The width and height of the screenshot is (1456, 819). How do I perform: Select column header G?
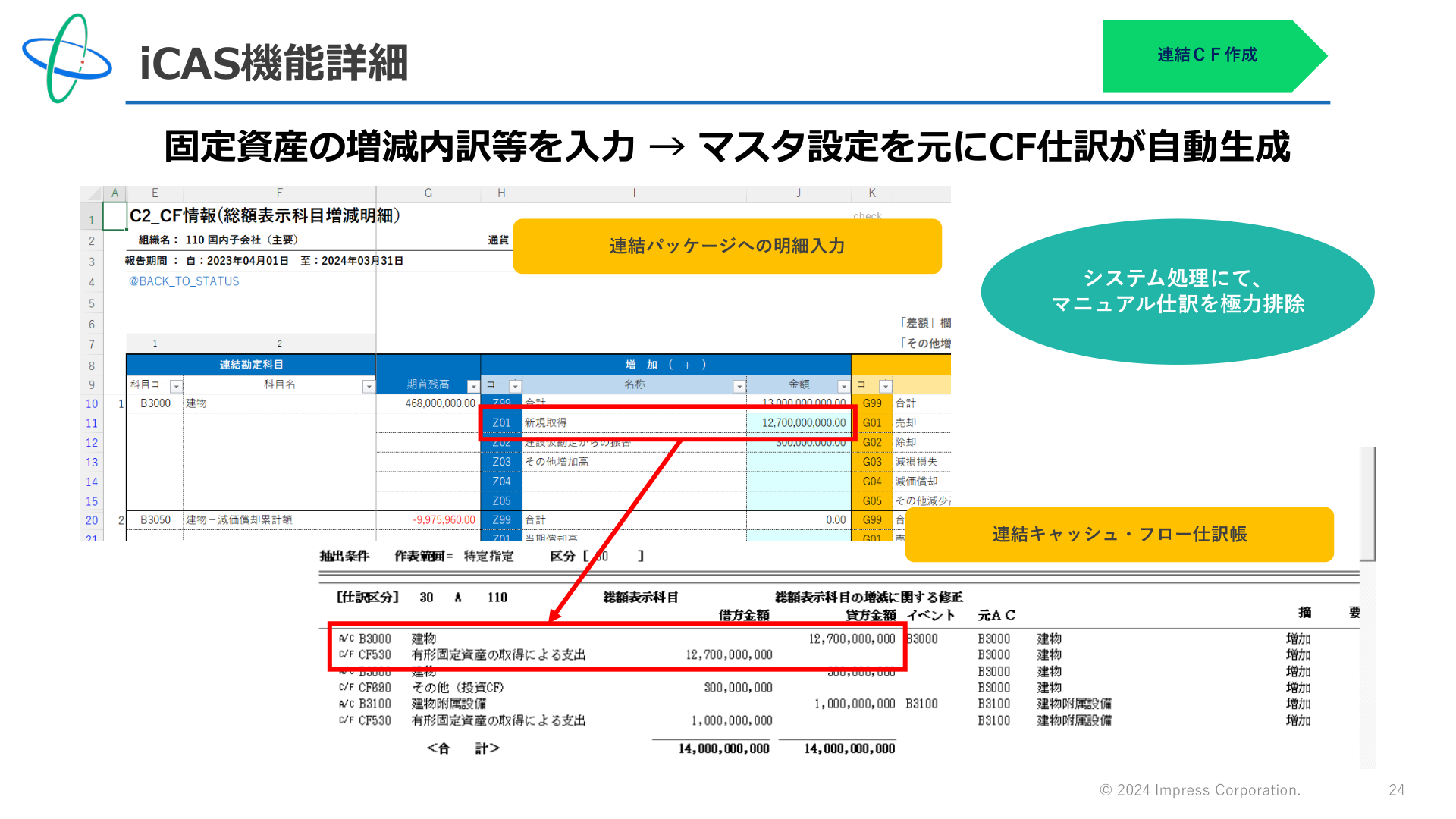(428, 193)
